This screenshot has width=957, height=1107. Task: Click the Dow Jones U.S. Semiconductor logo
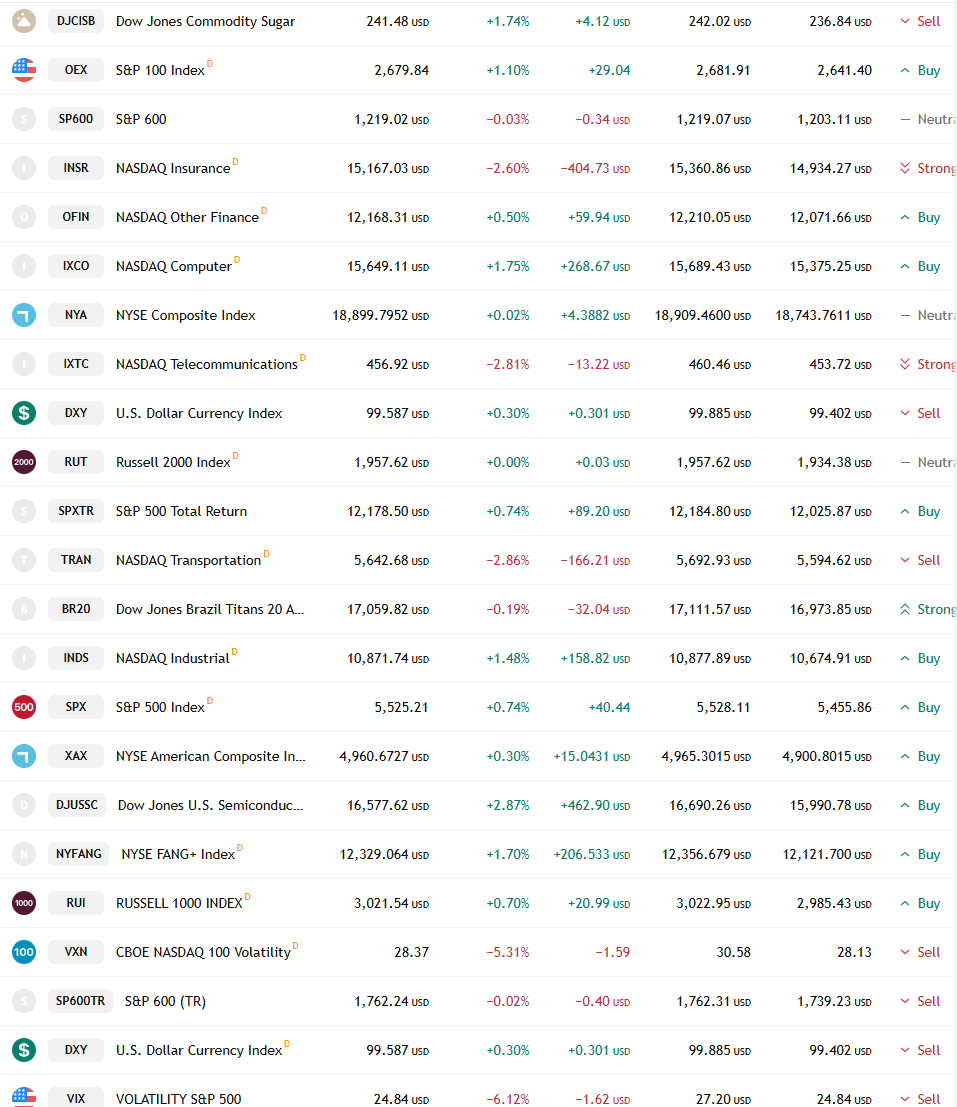click(x=24, y=805)
